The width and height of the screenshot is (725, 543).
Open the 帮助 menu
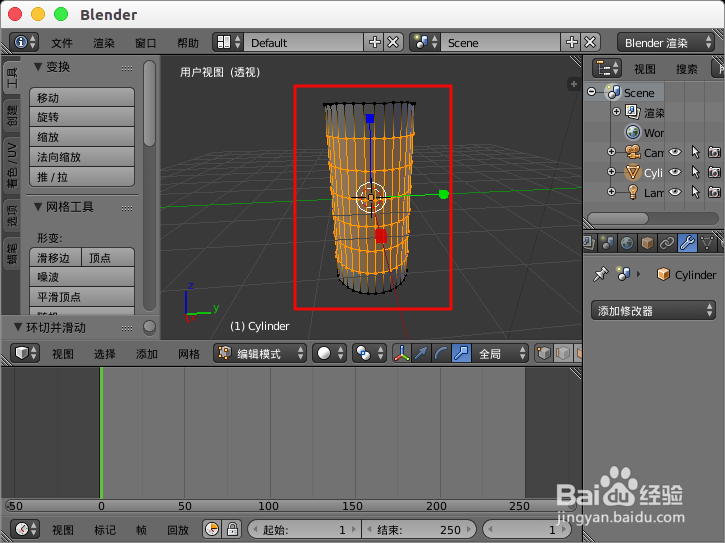(x=188, y=43)
